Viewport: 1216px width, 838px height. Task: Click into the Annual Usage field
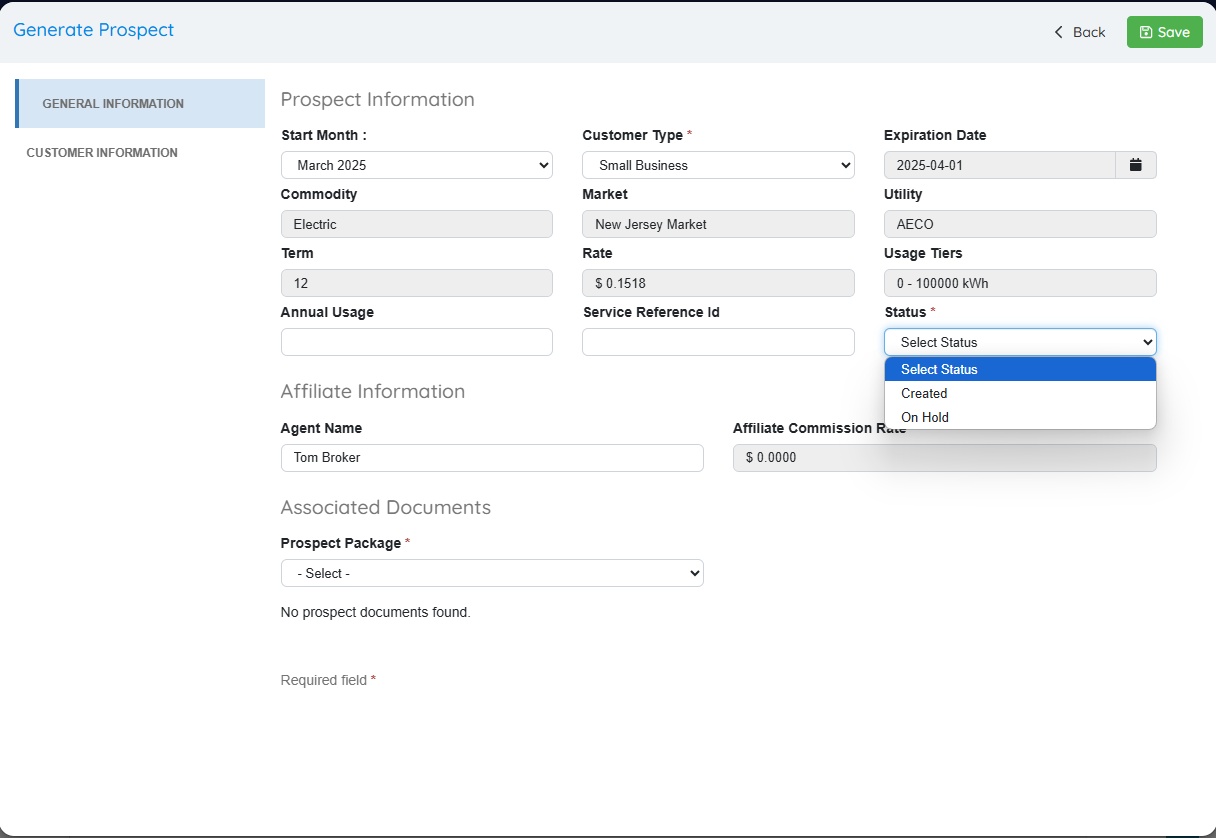tap(417, 342)
